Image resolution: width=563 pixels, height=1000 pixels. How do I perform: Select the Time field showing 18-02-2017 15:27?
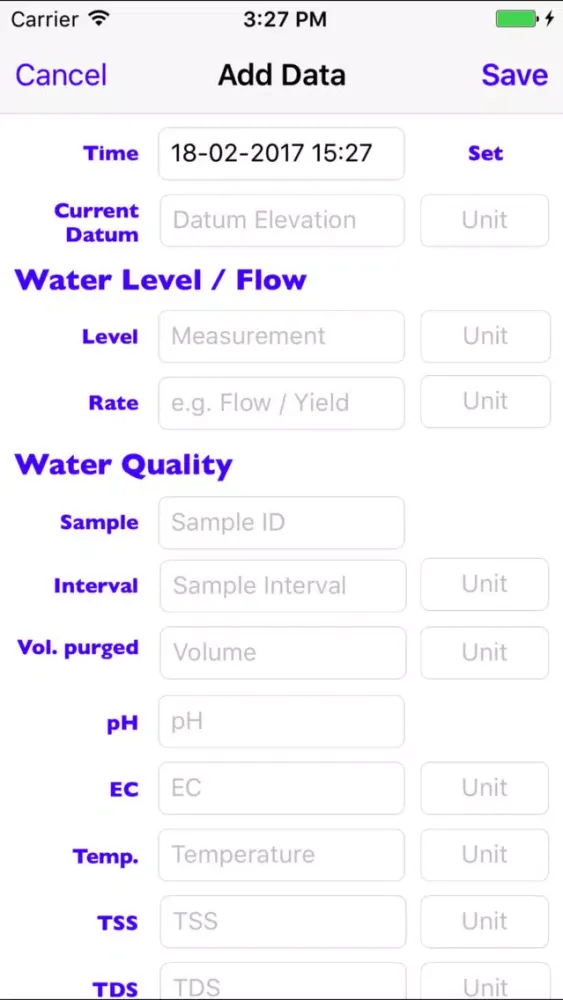pos(281,153)
